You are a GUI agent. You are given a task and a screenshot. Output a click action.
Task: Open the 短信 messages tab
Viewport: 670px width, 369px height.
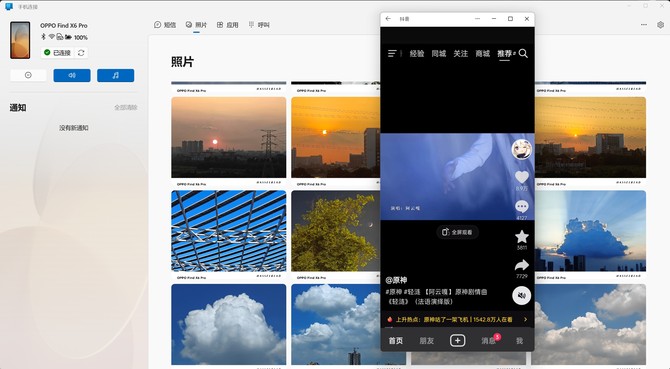click(x=165, y=25)
